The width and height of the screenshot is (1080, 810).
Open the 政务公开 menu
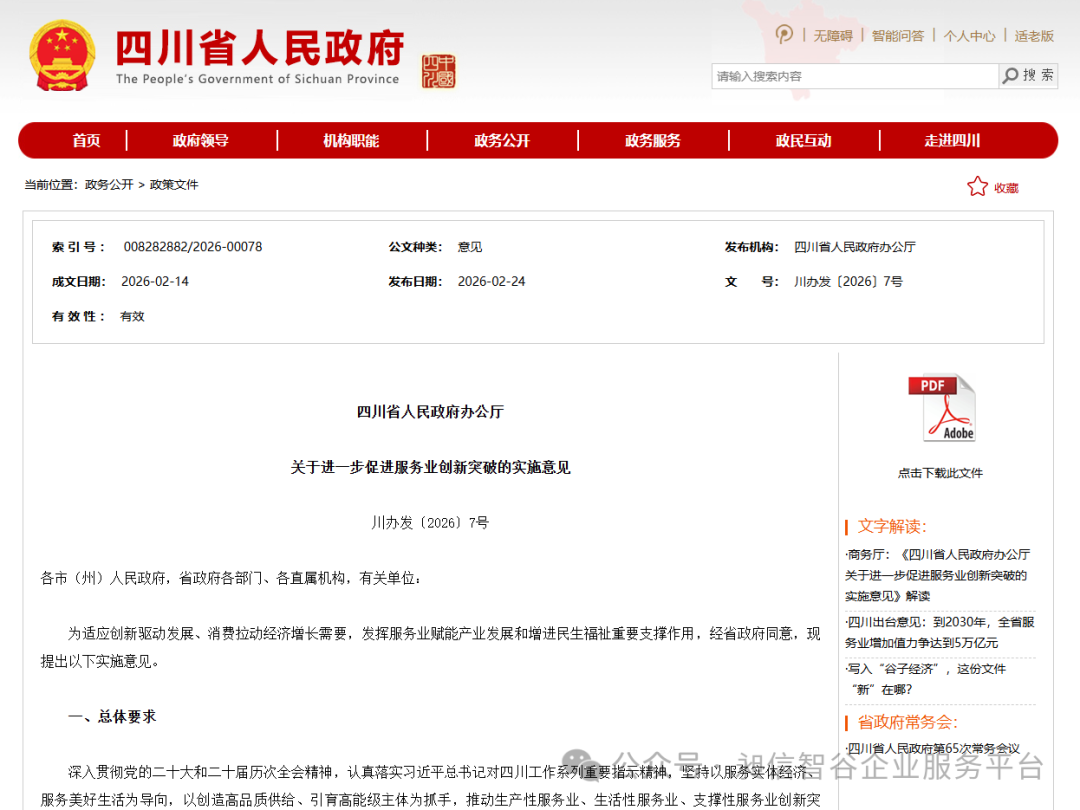[x=502, y=140]
